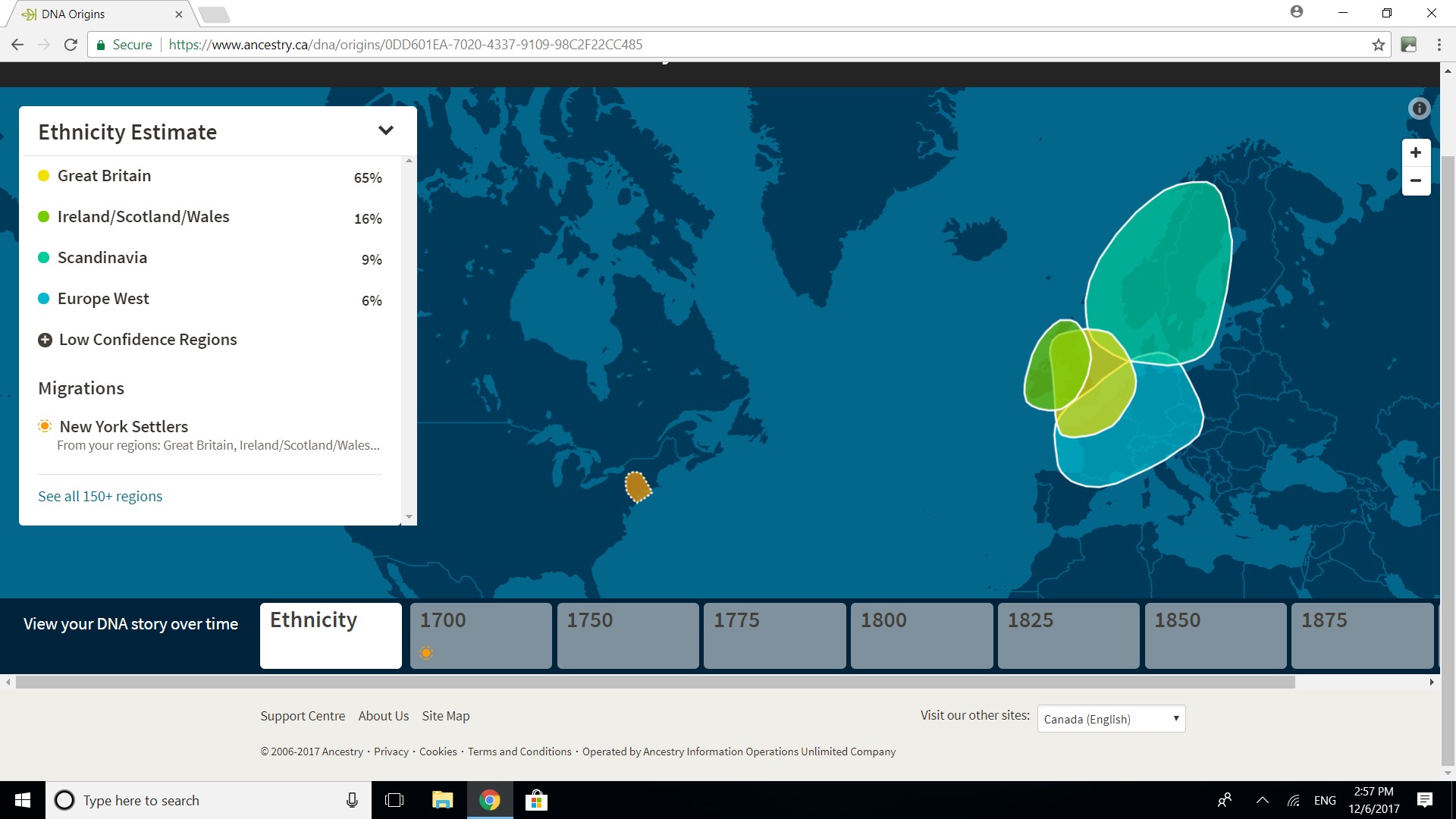Image resolution: width=1456 pixels, height=819 pixels.
Task: Open the Canada (English) sites dropdown
Action: click(x=1110, y=718)
